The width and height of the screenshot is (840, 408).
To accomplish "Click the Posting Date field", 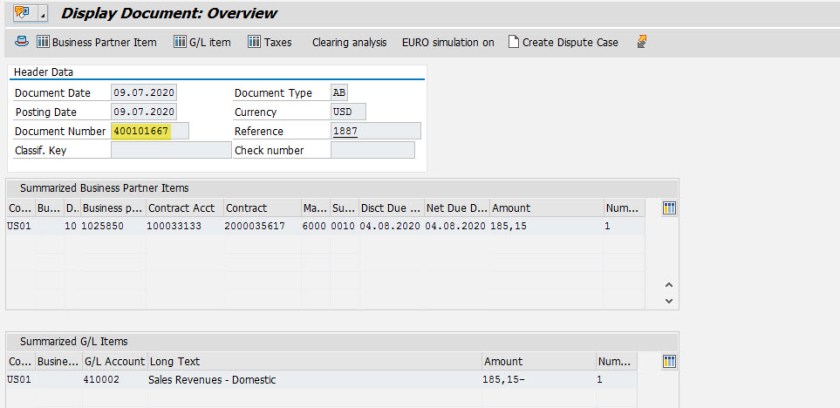I will 144,112.
